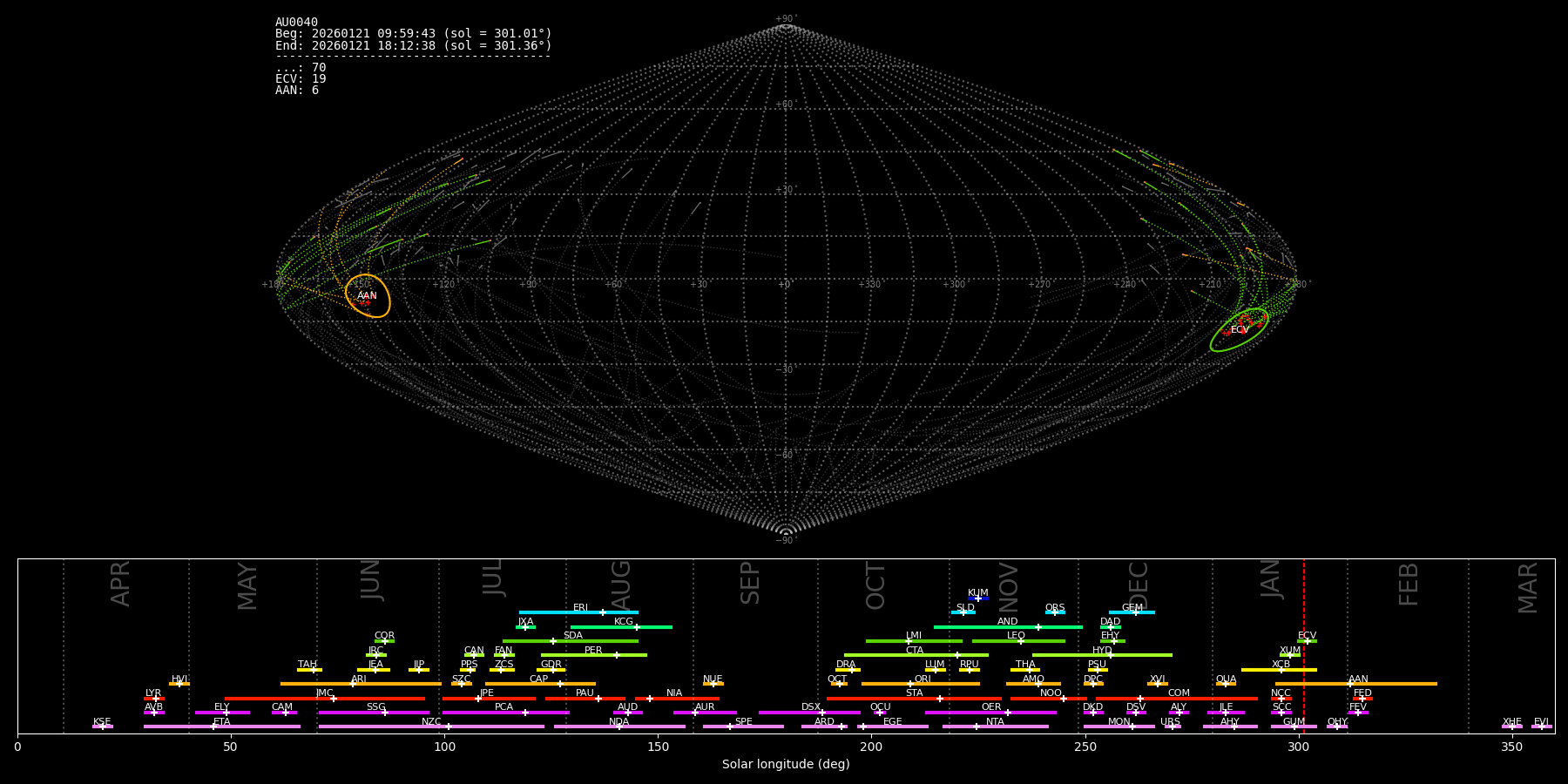The height and width of the screenshot is (784, 1568).
Task: Click the LEO shower label in timeline
Action: (1017, 636)
